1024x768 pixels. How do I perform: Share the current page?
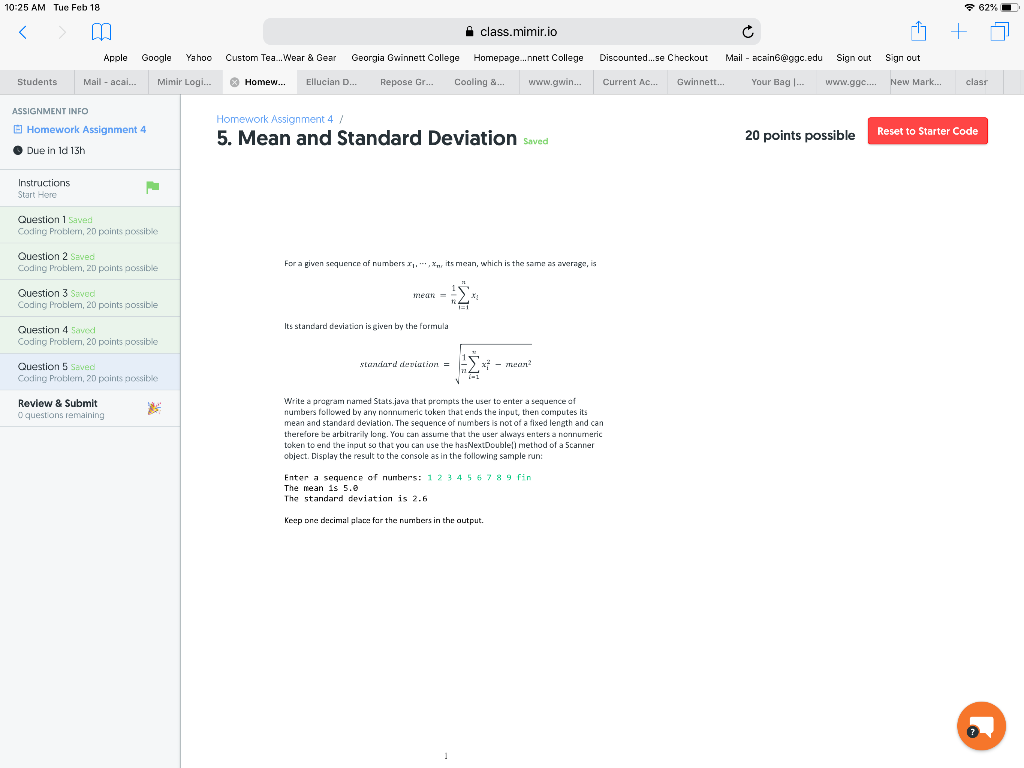pos(918,31)
